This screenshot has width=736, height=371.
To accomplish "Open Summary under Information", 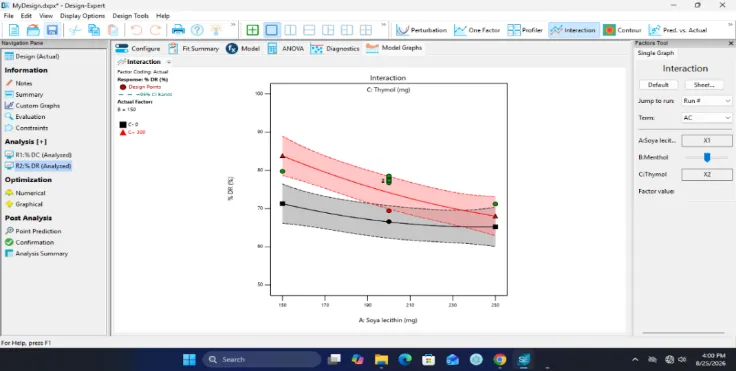I will tap(24, 94).
